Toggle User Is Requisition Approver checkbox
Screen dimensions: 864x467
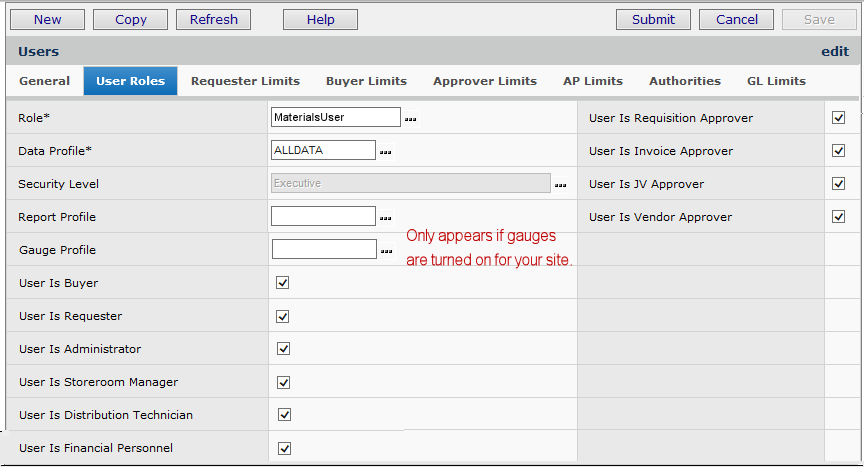[838, 118]
